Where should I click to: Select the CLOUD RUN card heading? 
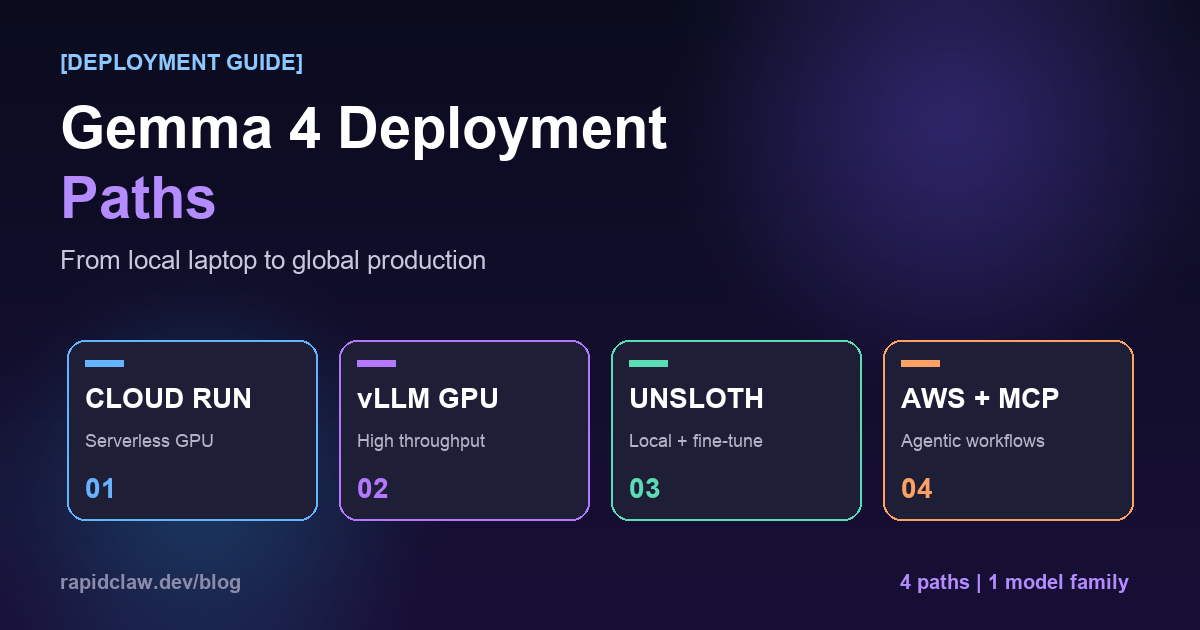[x=168, y=399]
